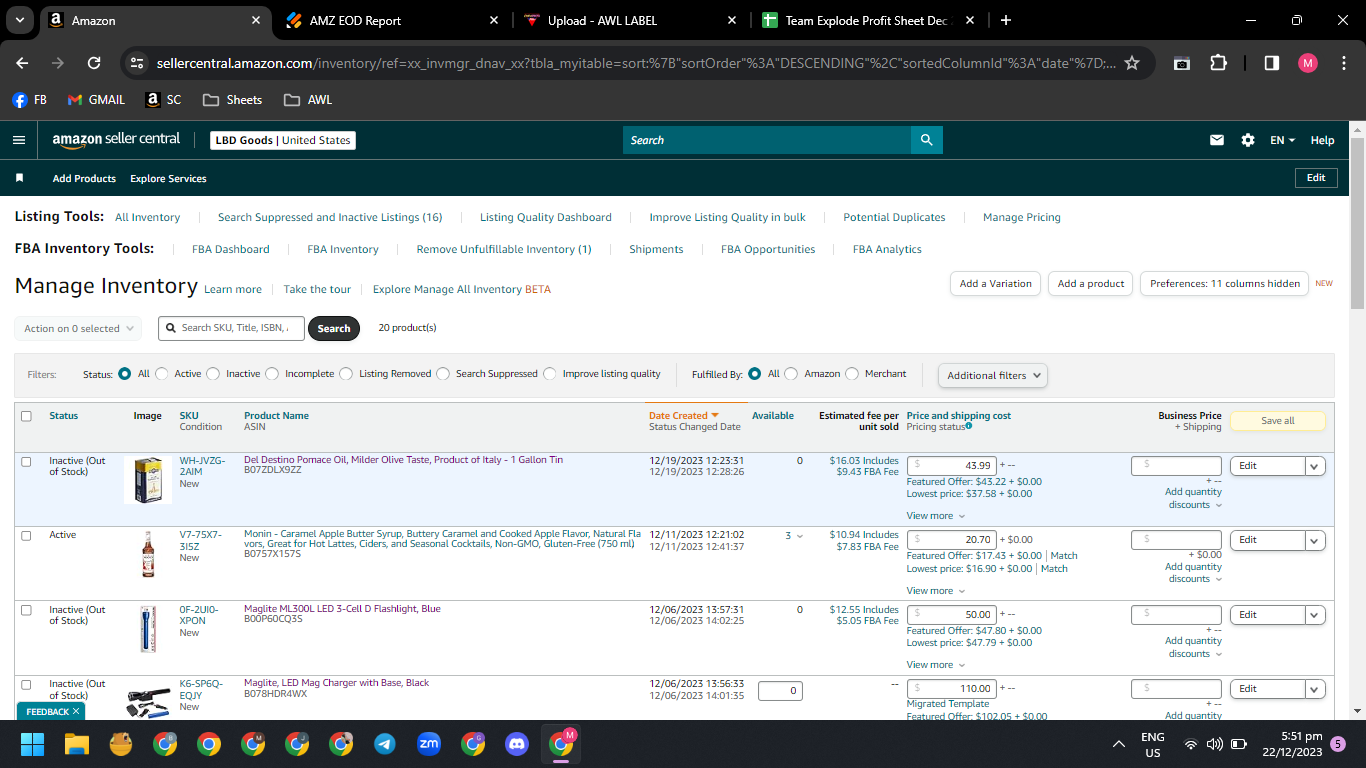Viewport: 1366px width, 768px height.
Task: Open the settings gear icon
Action: pyautogui.click(x=1248, y=140)
